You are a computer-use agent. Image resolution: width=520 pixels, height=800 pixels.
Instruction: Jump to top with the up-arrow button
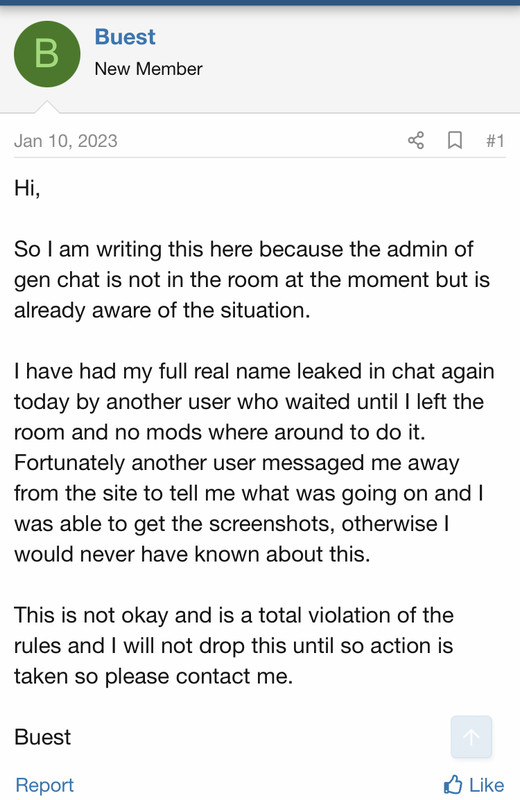click(471, 736)
